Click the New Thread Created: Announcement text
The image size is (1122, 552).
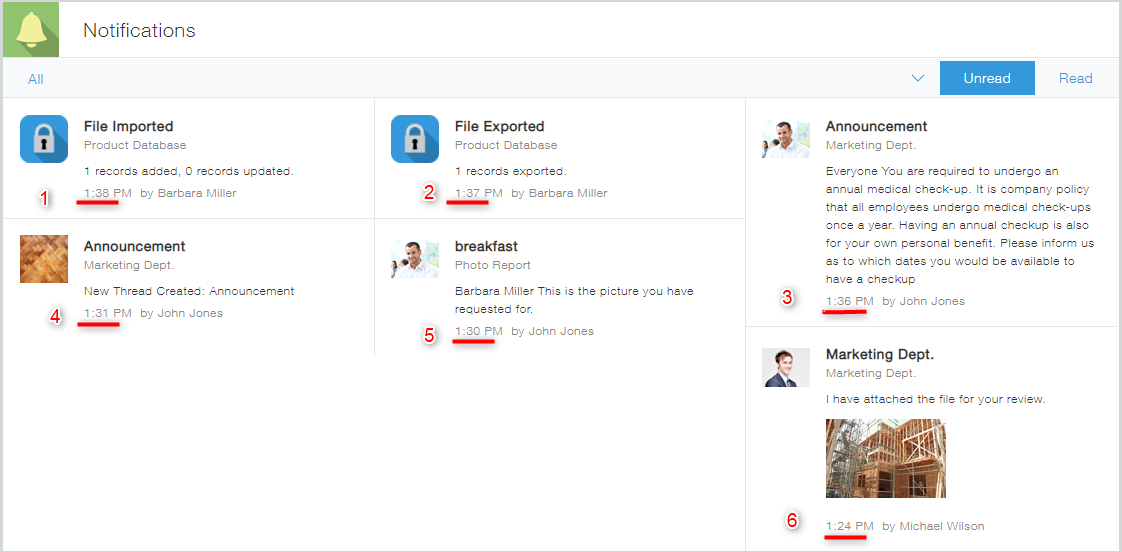click(189, 291)
